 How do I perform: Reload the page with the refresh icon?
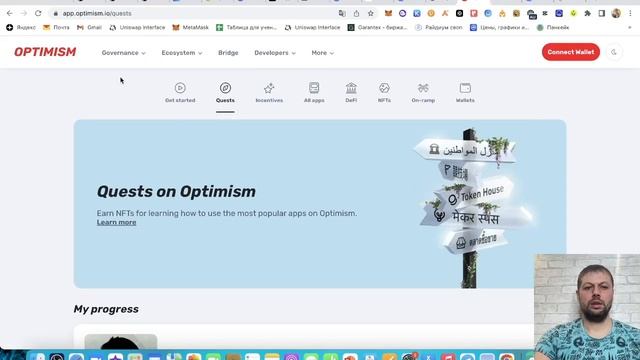pyautogui.click(x=38, y=13)
